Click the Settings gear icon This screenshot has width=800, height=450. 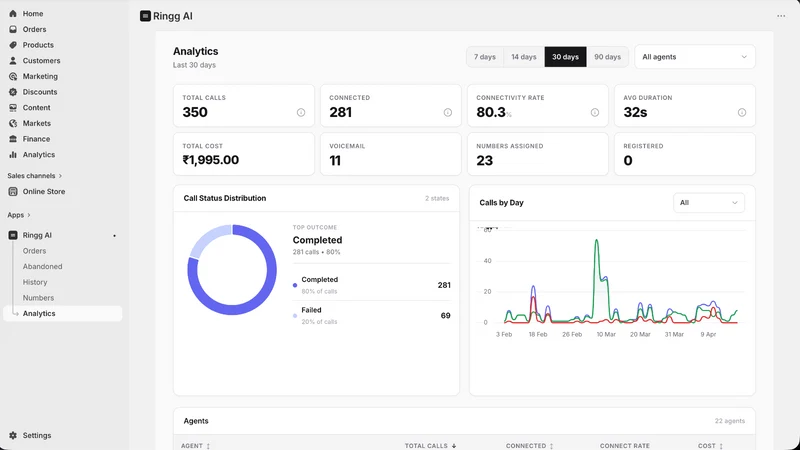click(x=13, y=435)
